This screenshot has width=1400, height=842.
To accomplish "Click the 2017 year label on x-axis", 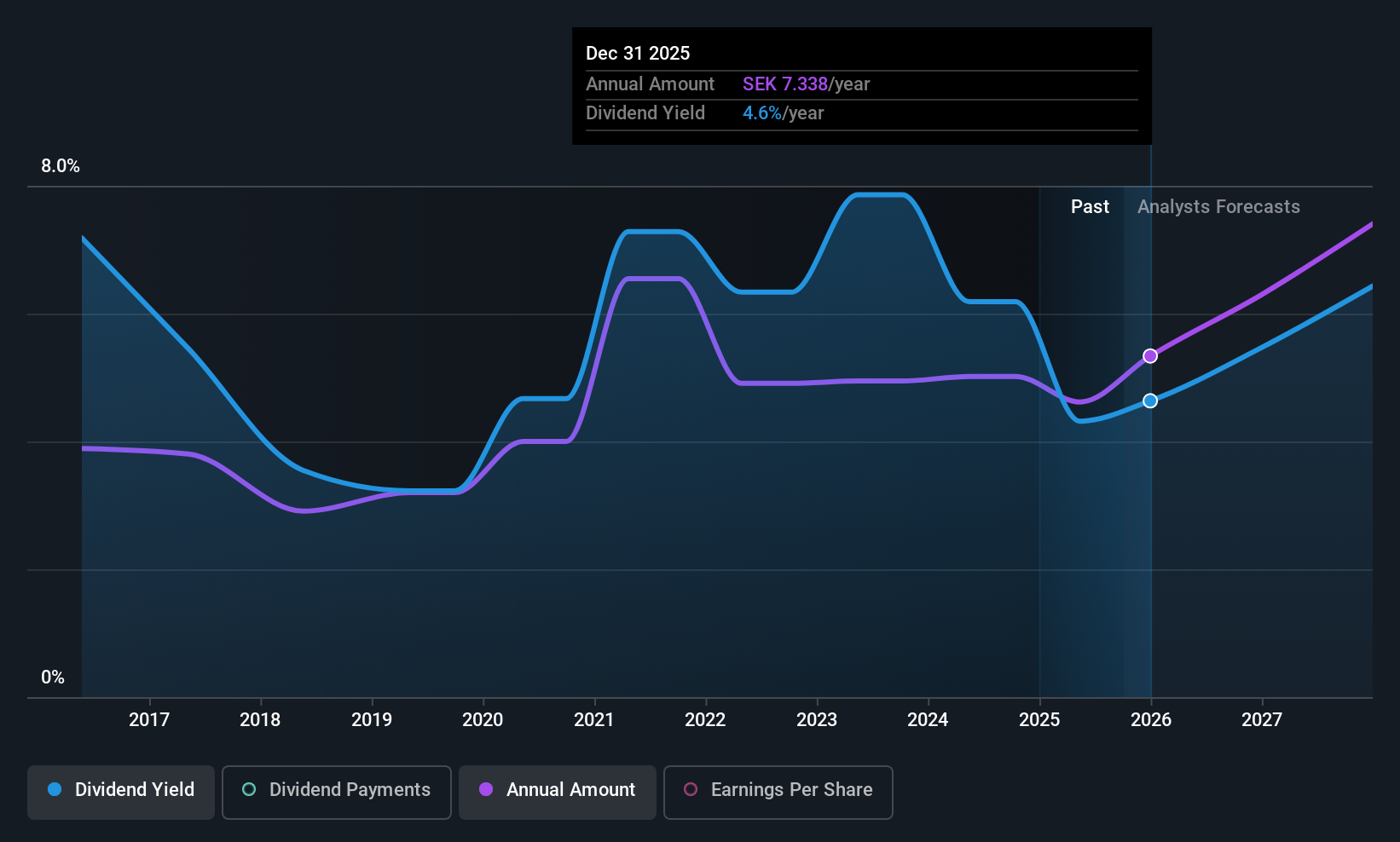I will [149, 720].
